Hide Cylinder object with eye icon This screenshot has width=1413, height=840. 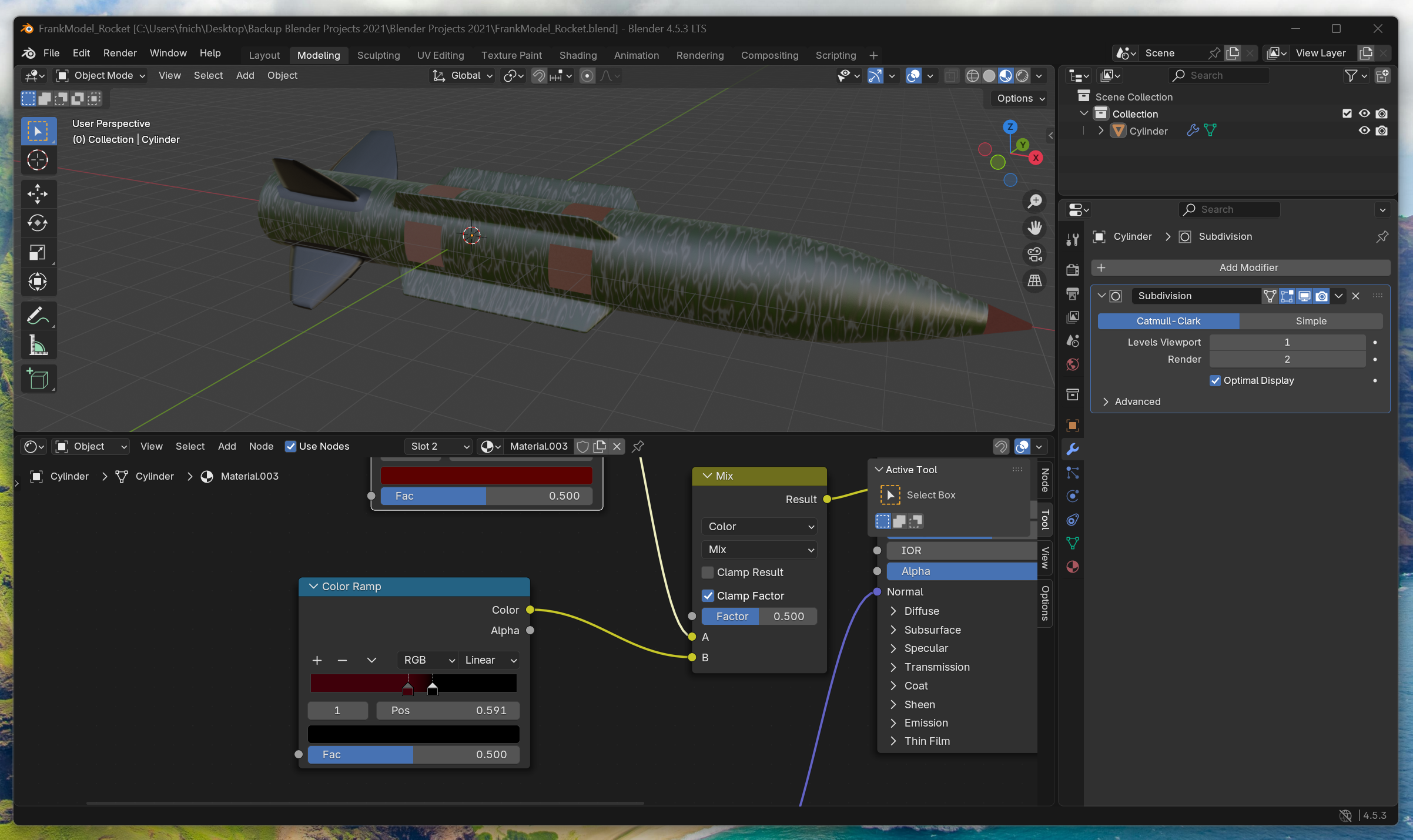(1364, 130)
